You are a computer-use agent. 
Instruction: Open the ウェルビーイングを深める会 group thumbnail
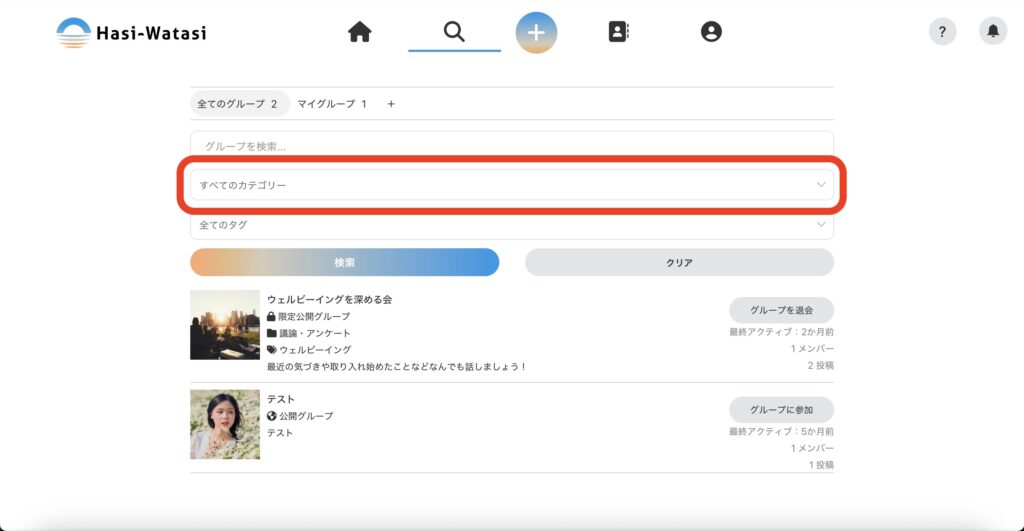click(x=225, y=325)
